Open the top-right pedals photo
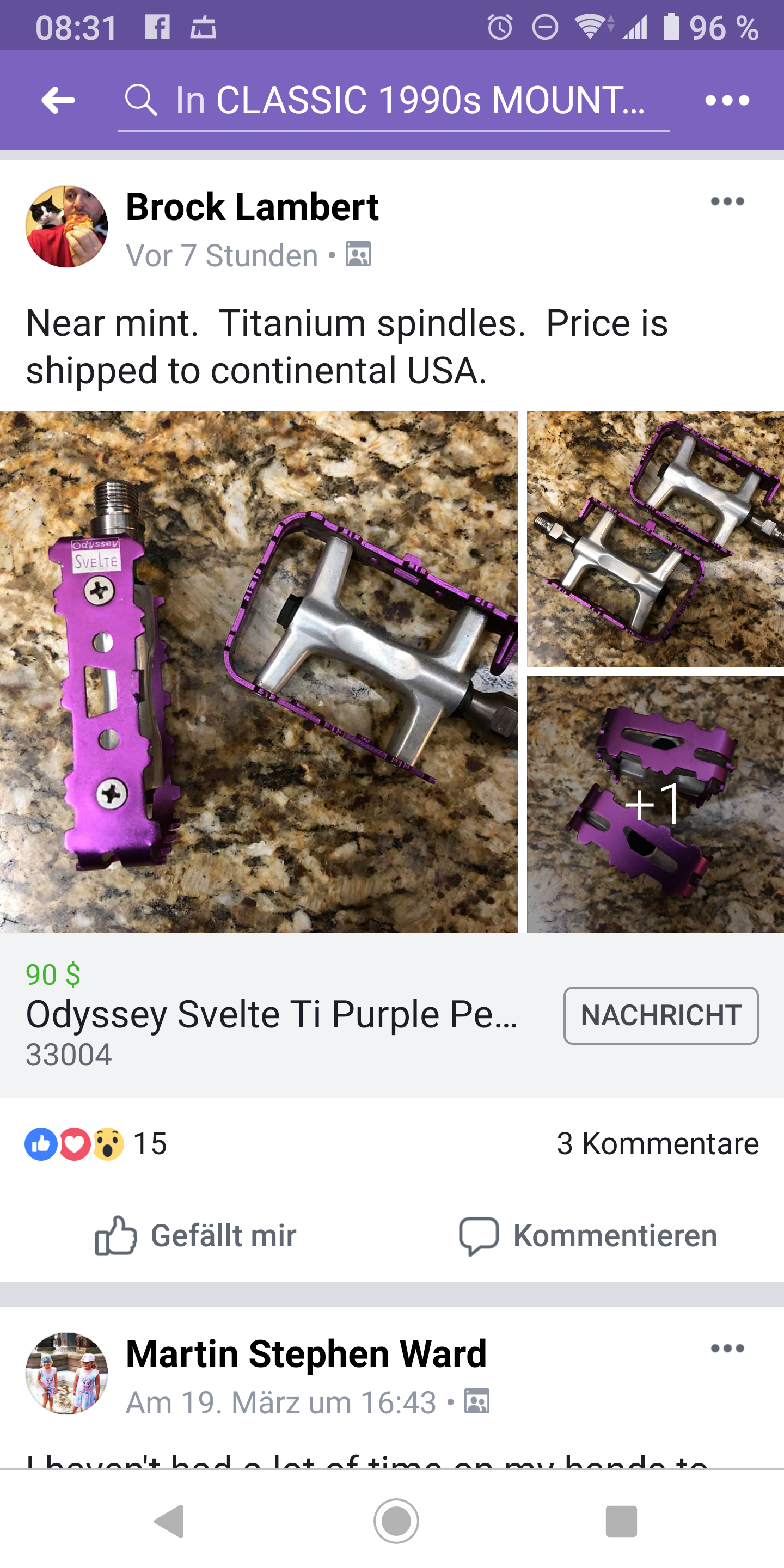The image size is (784, 1568). [x=656, y=538]
